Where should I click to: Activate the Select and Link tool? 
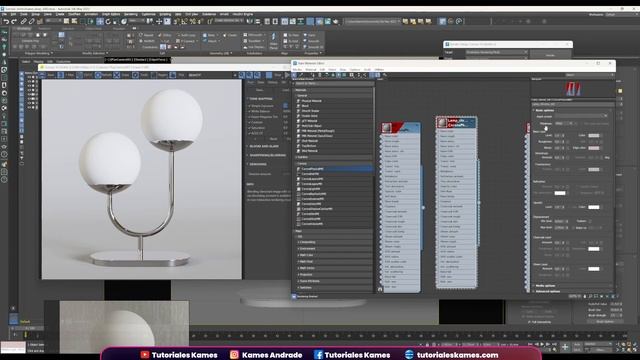(x=24, y=21)
